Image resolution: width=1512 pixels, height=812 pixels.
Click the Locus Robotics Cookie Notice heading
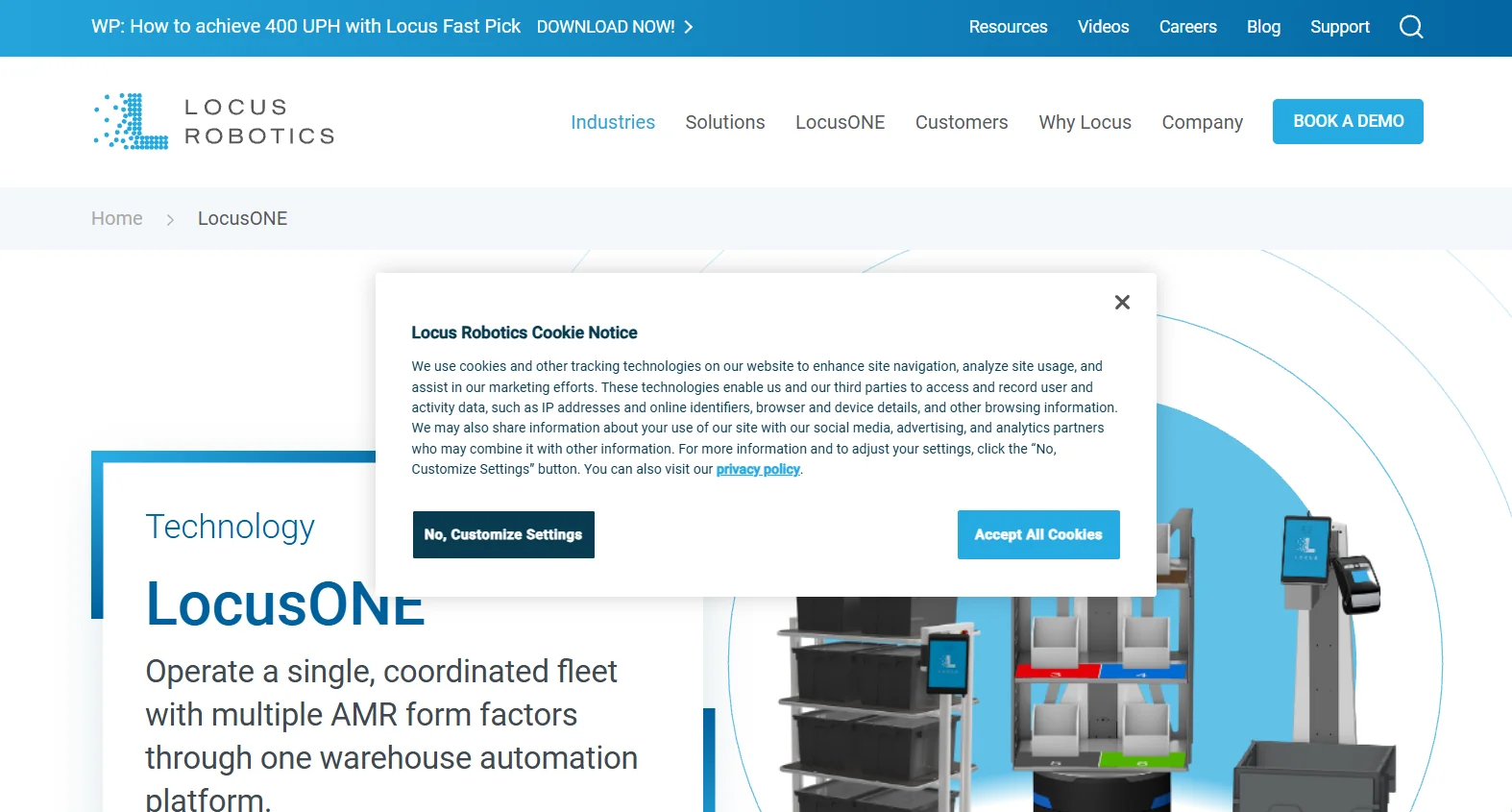[x=524, y=332]
